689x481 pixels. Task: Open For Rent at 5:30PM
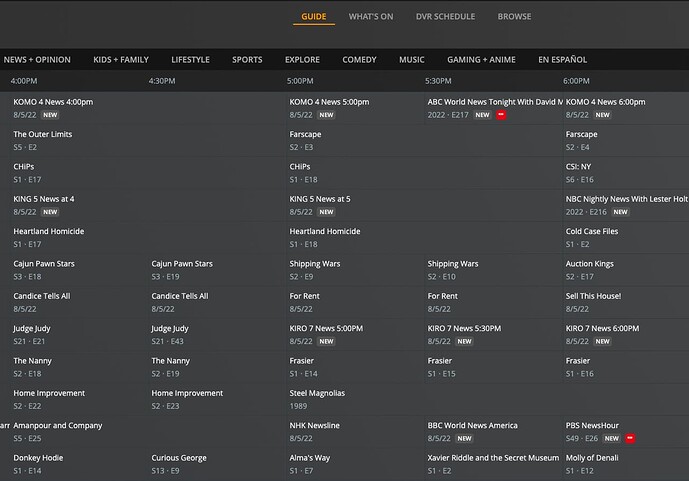point(493,302)
